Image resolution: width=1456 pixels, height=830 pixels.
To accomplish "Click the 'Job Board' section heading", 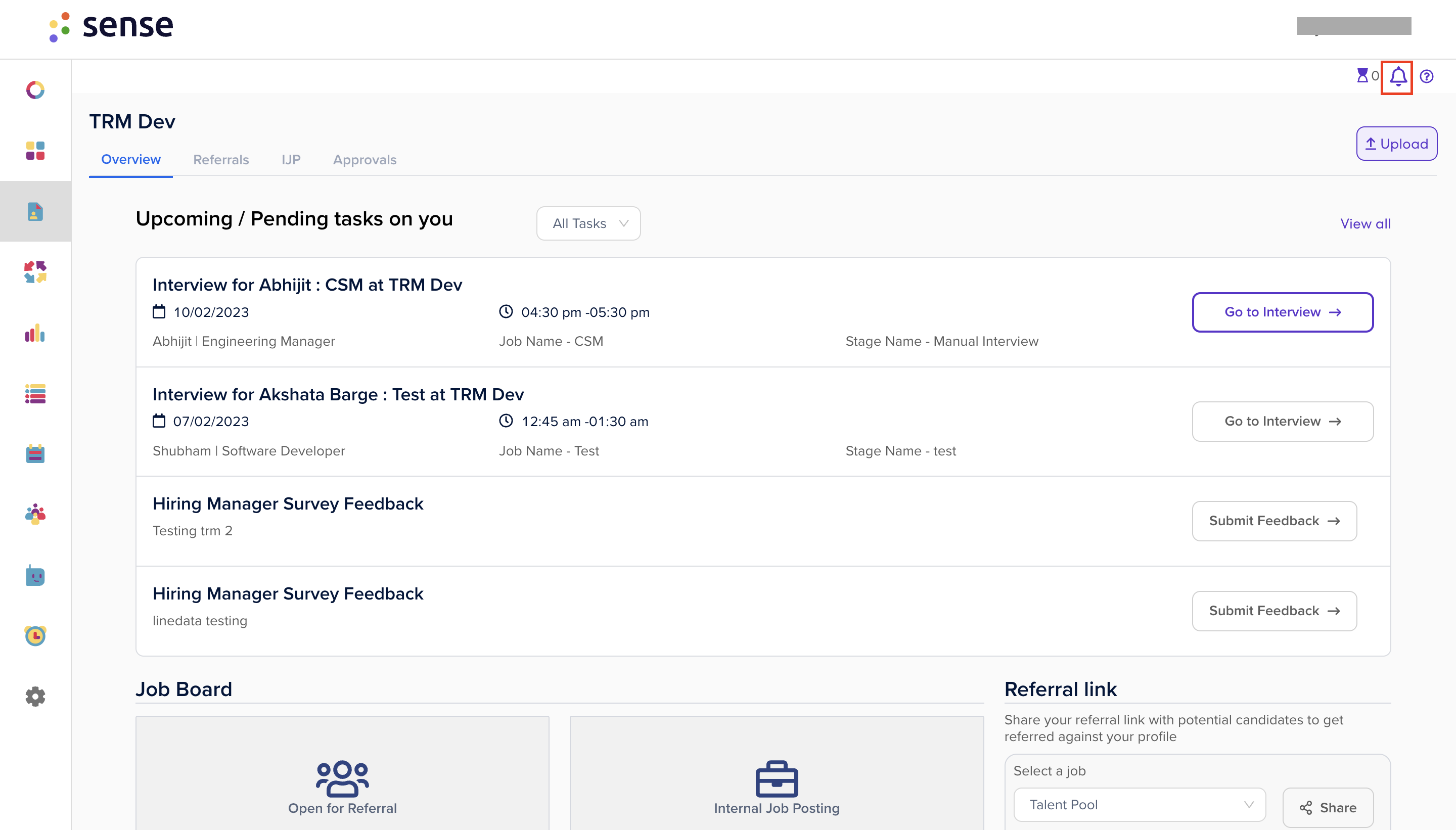I will (184, 689).
